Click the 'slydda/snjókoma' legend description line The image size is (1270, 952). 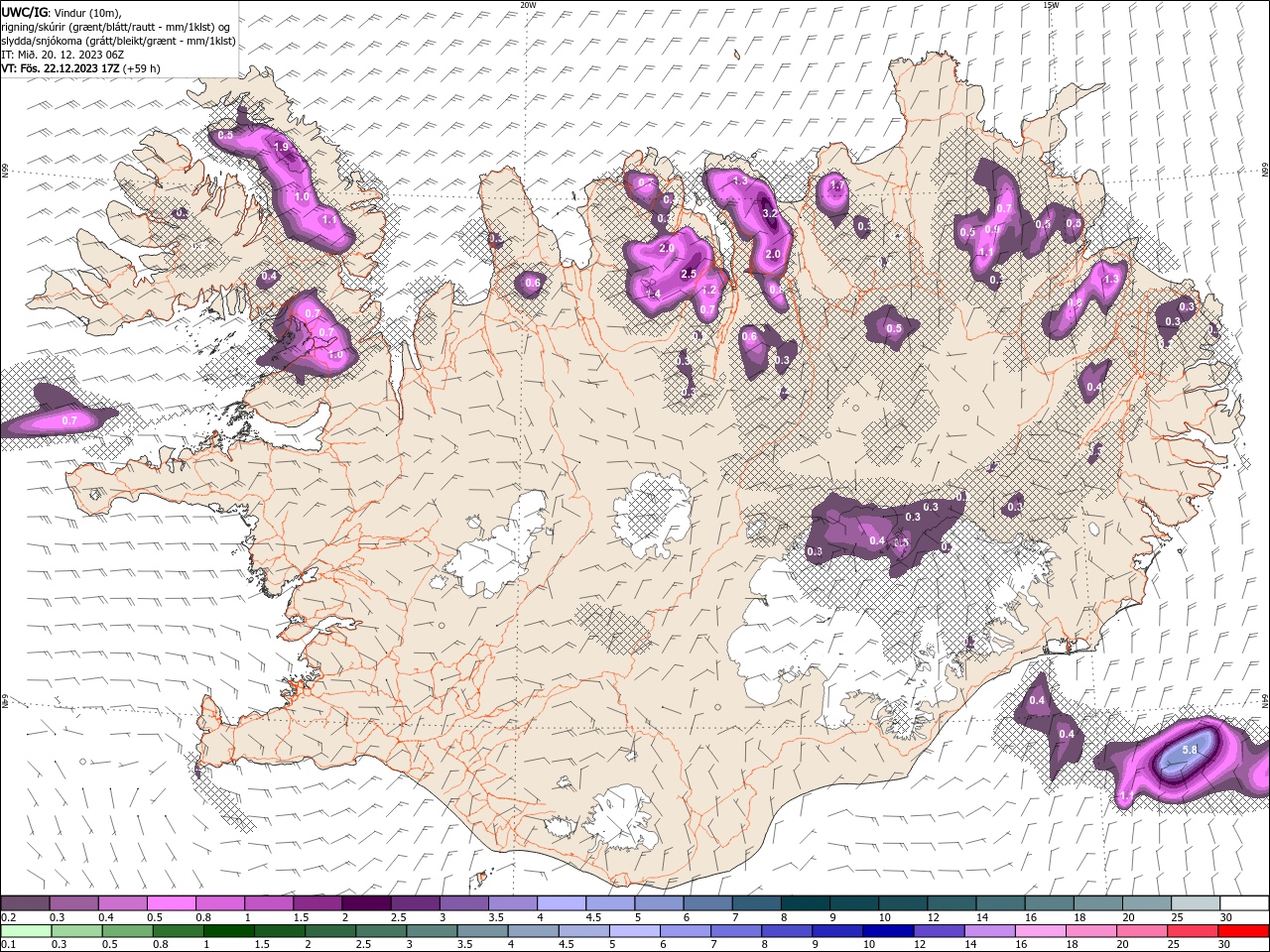[x=119, y=41]
